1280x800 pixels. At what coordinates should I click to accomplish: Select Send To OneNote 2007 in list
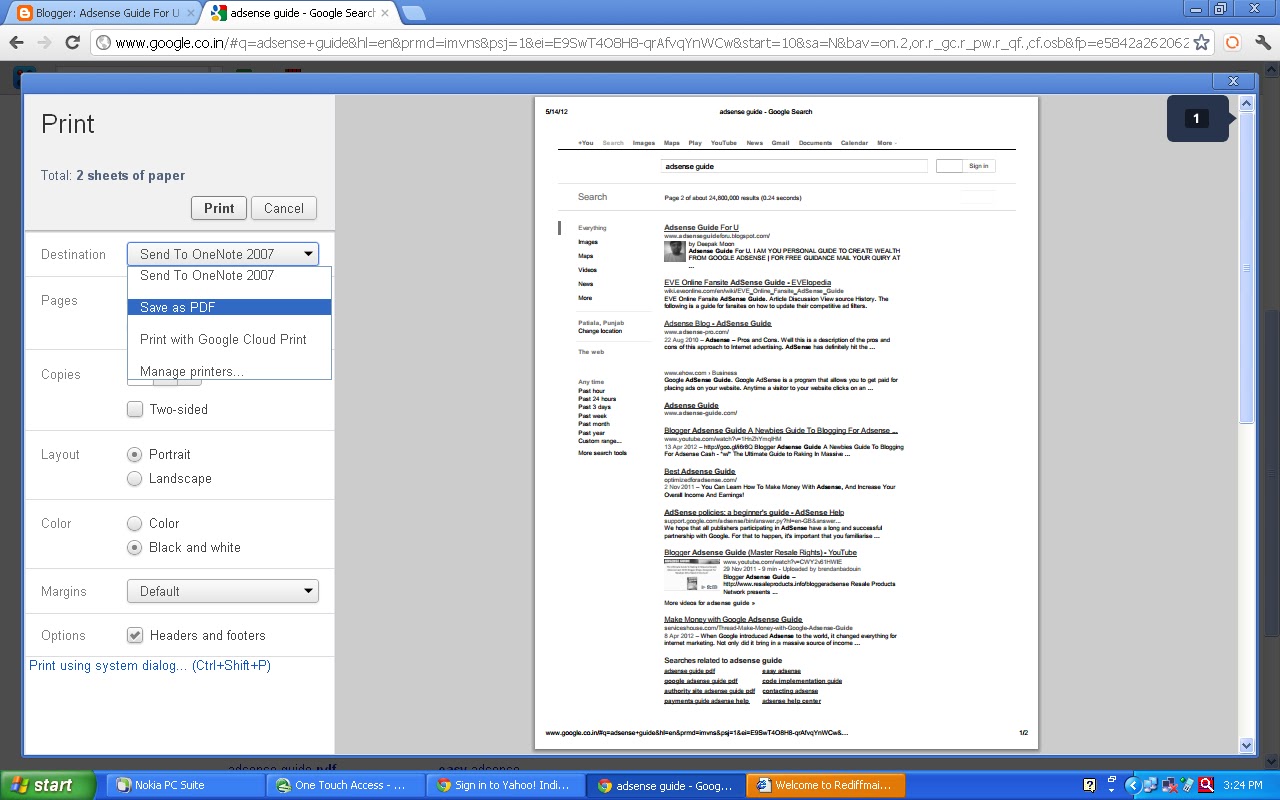229,276
